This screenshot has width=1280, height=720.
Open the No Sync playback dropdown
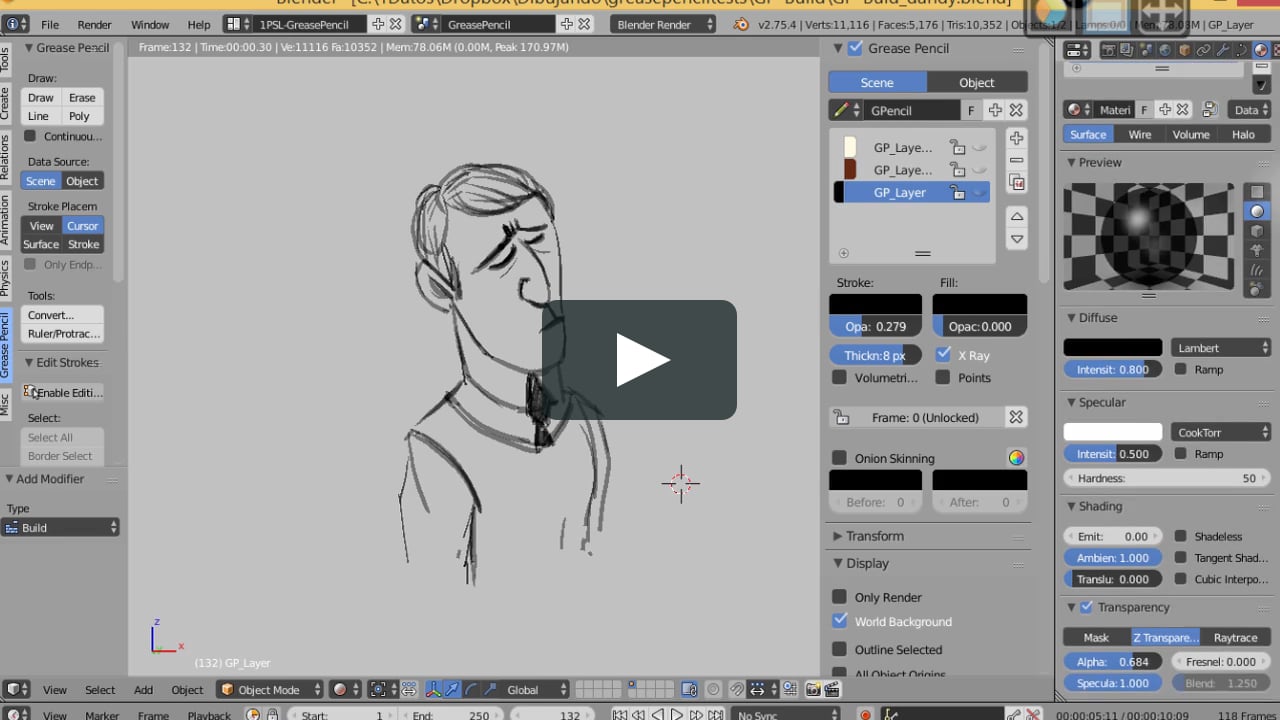coord(784,715)
